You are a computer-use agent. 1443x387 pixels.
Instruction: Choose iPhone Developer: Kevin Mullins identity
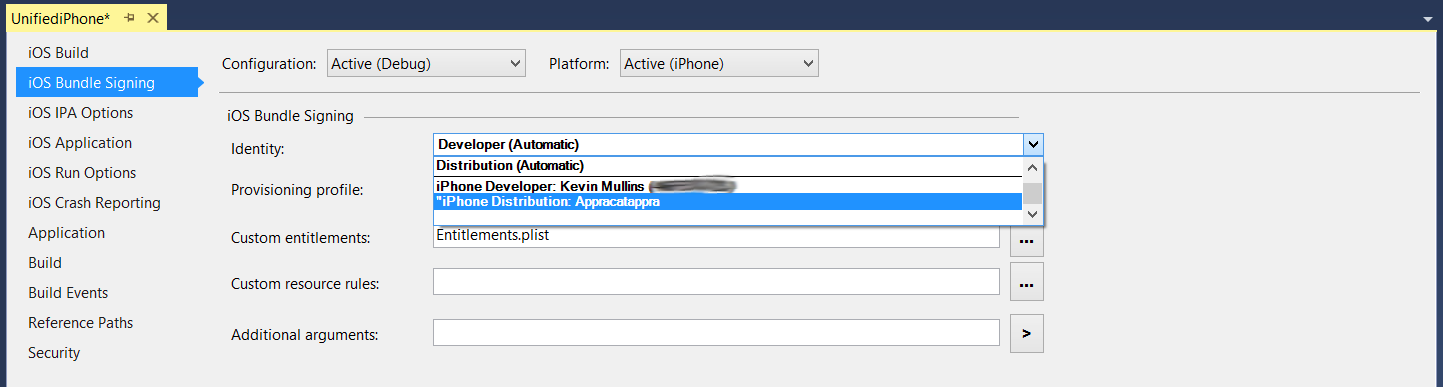point(728,186)
